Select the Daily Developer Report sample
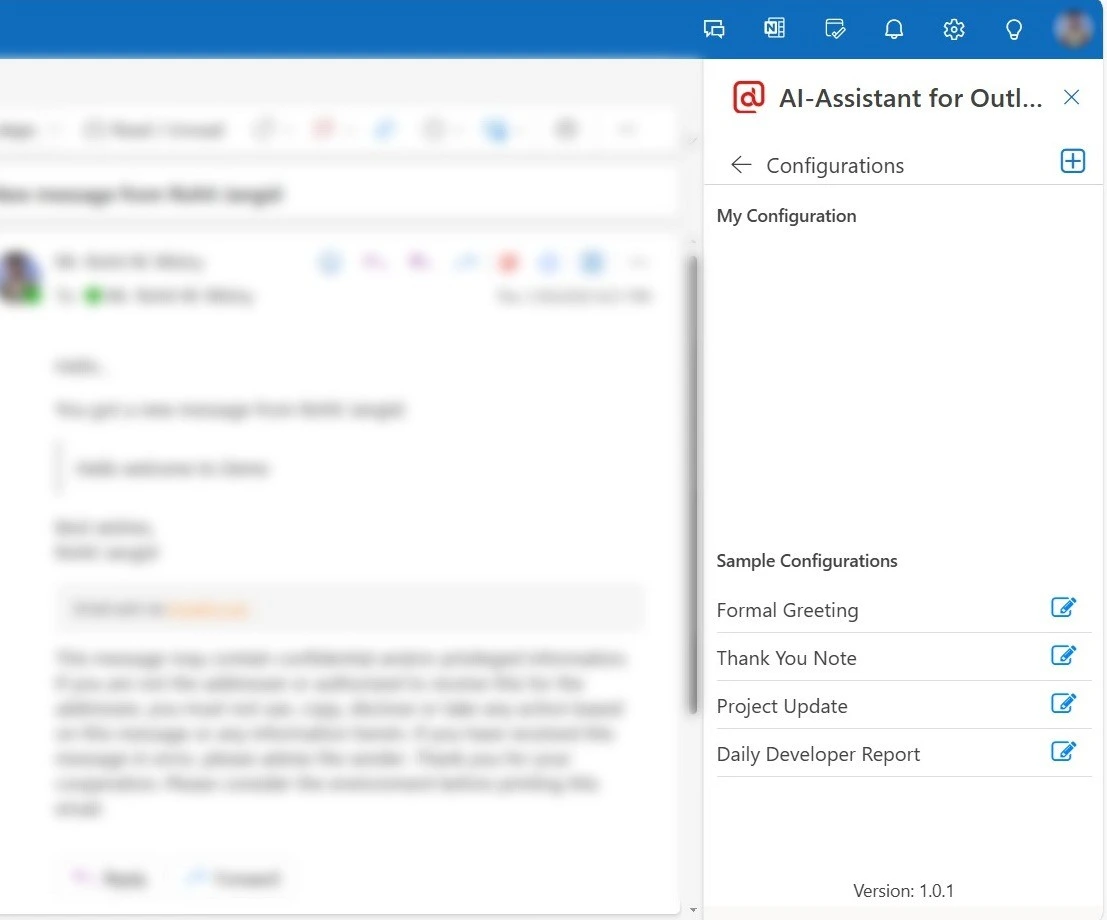This screenshot has height=920, width=1107. click(818, 753)
